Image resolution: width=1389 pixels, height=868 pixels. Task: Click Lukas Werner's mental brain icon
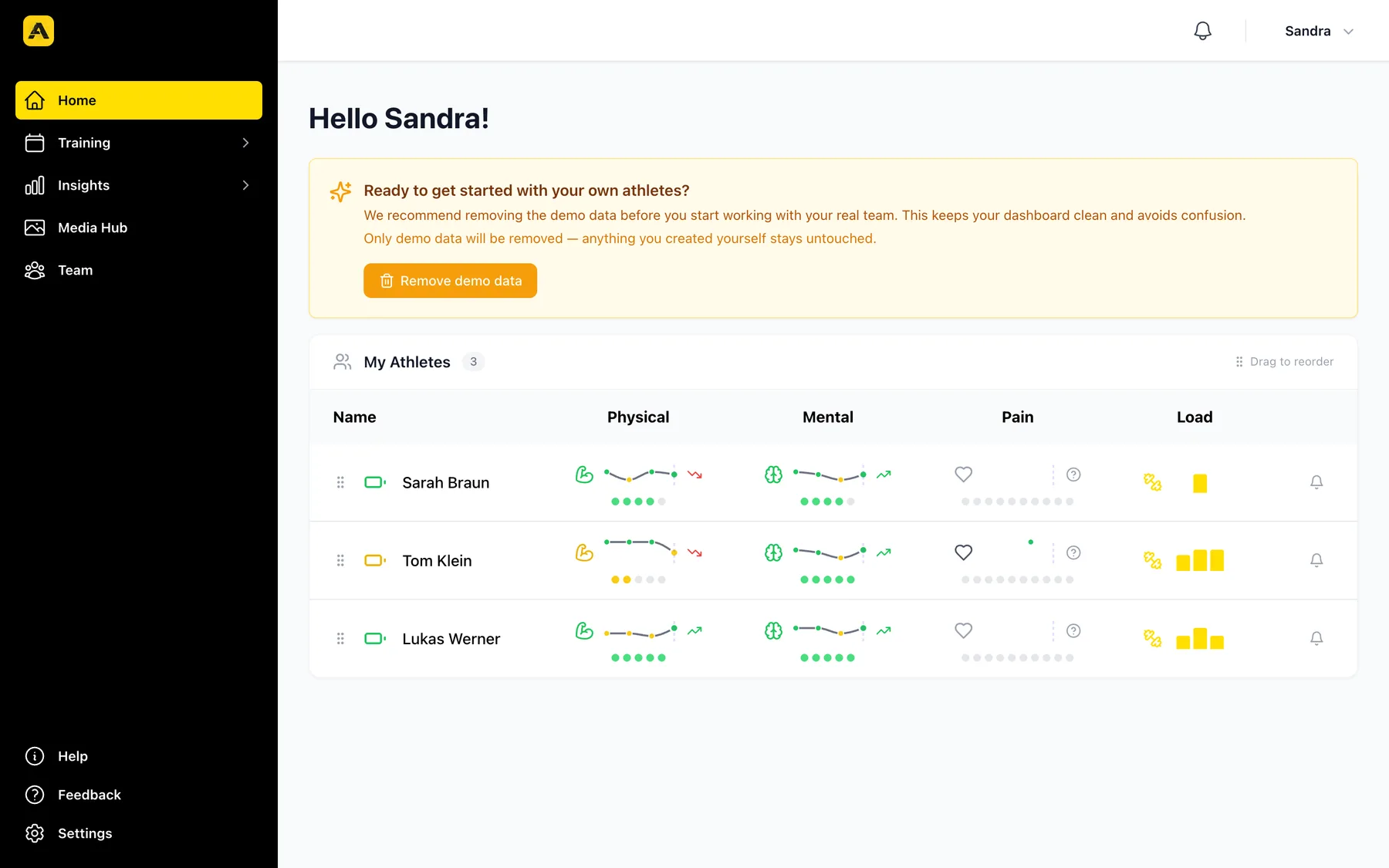(x=773, y=630)
